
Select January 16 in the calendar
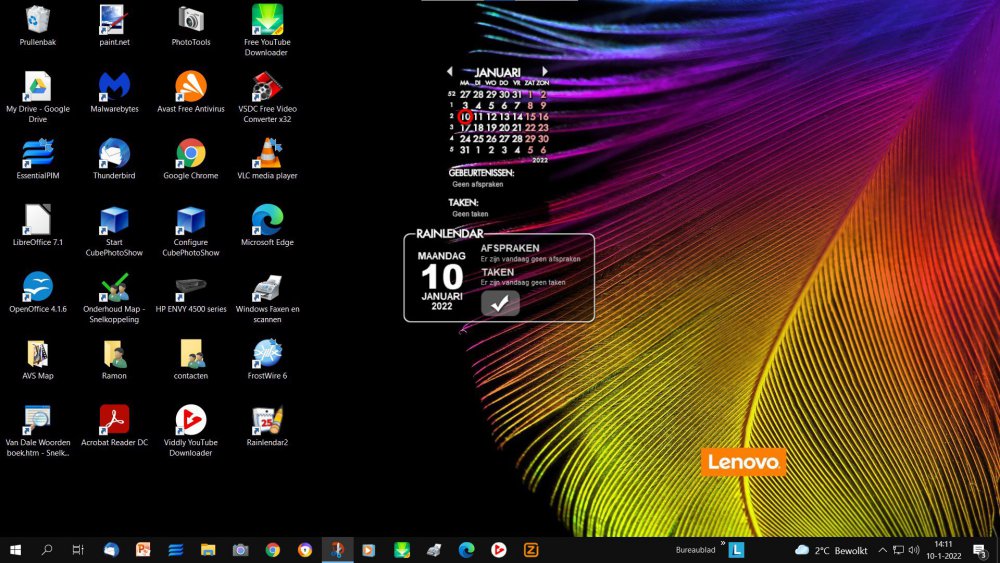tap(543, 117)
